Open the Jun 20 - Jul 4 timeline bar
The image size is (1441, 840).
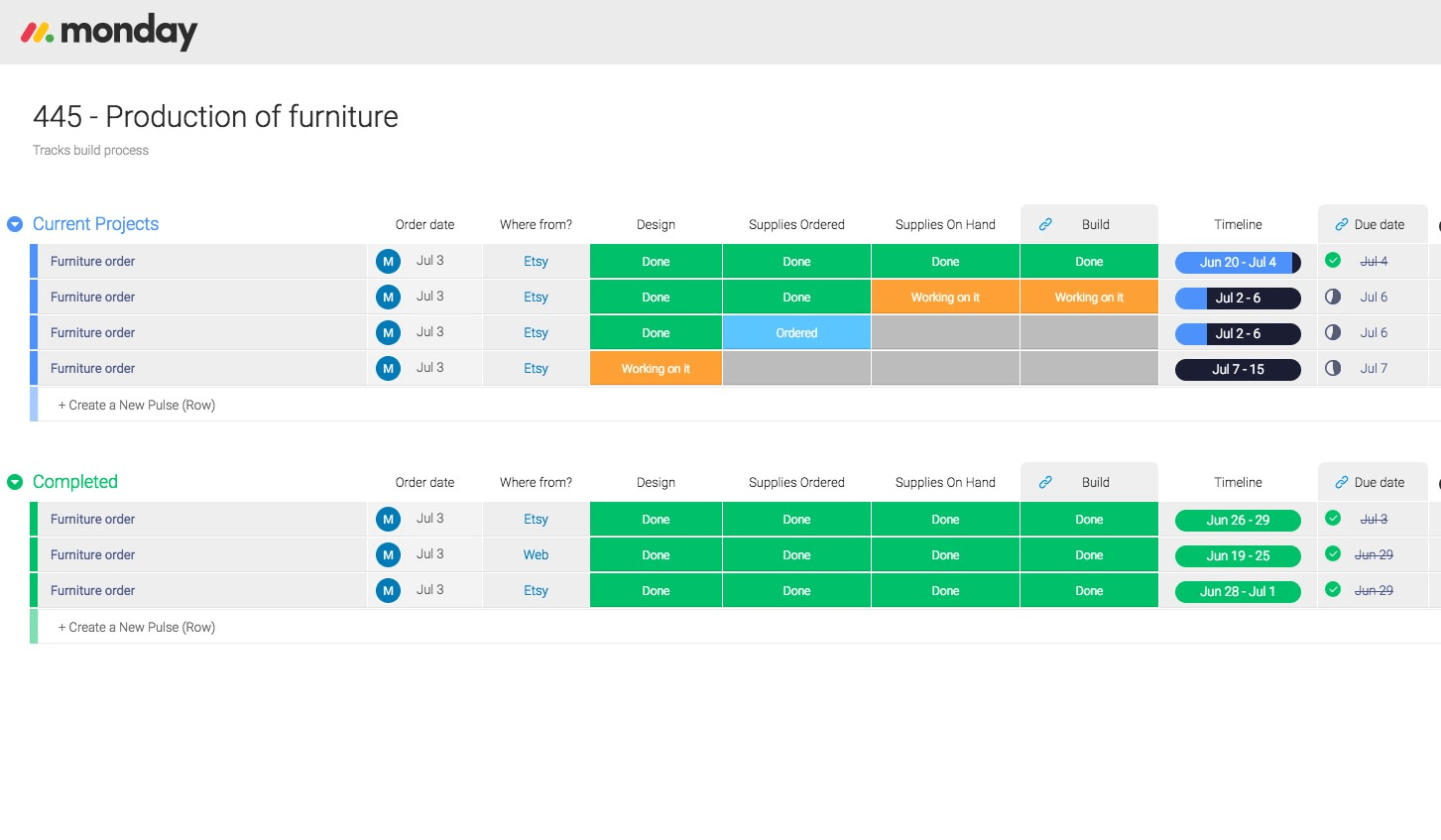coord(1238,263)
